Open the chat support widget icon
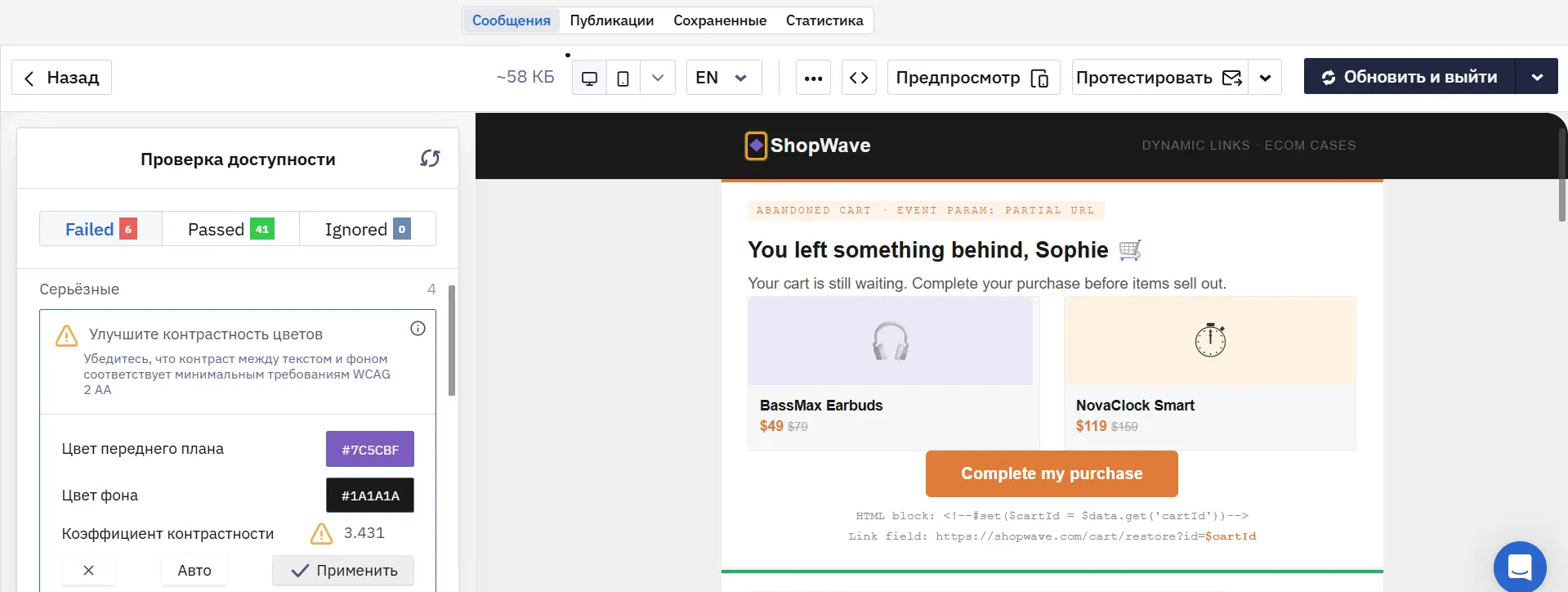Viewport: 1568px width, 592px height. point(1520,567)
